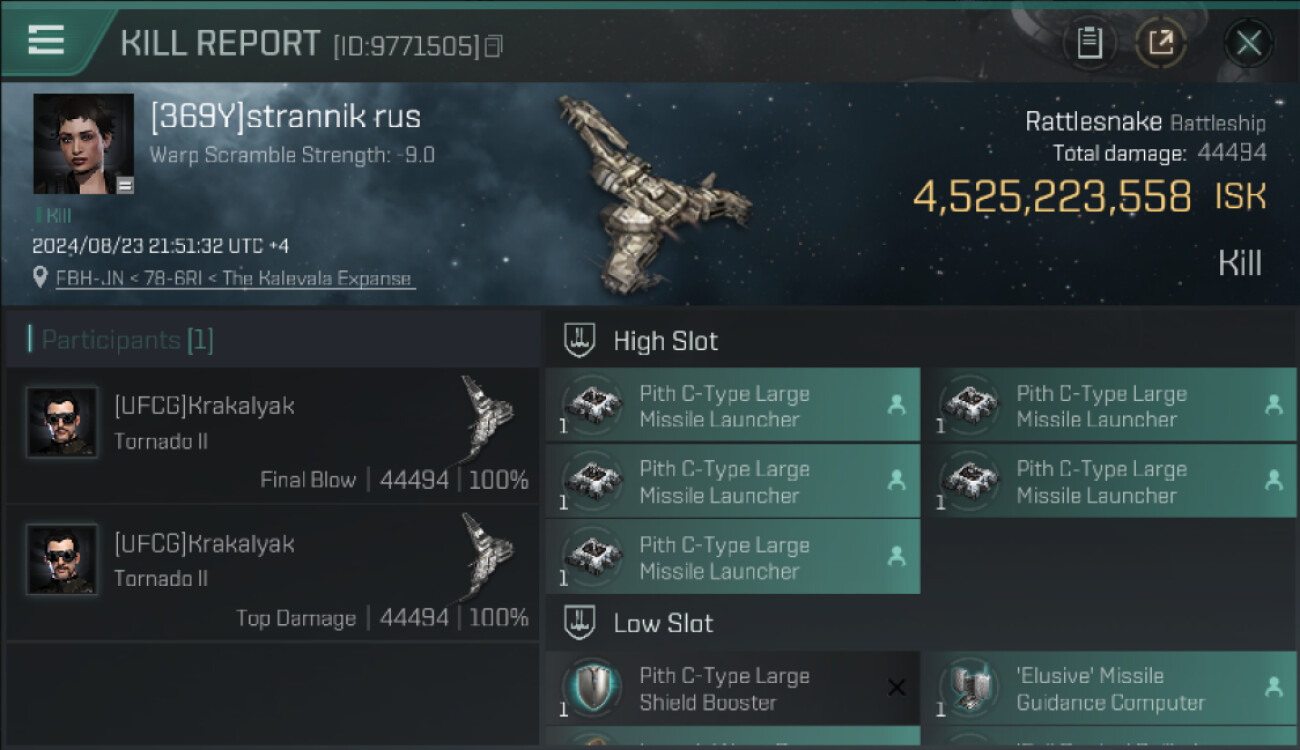This screenshot has width=1300, height=750.
Task: Click the destroyed X mark on Shield Booster
Action: pyautogui.click(x=896, y=687)
